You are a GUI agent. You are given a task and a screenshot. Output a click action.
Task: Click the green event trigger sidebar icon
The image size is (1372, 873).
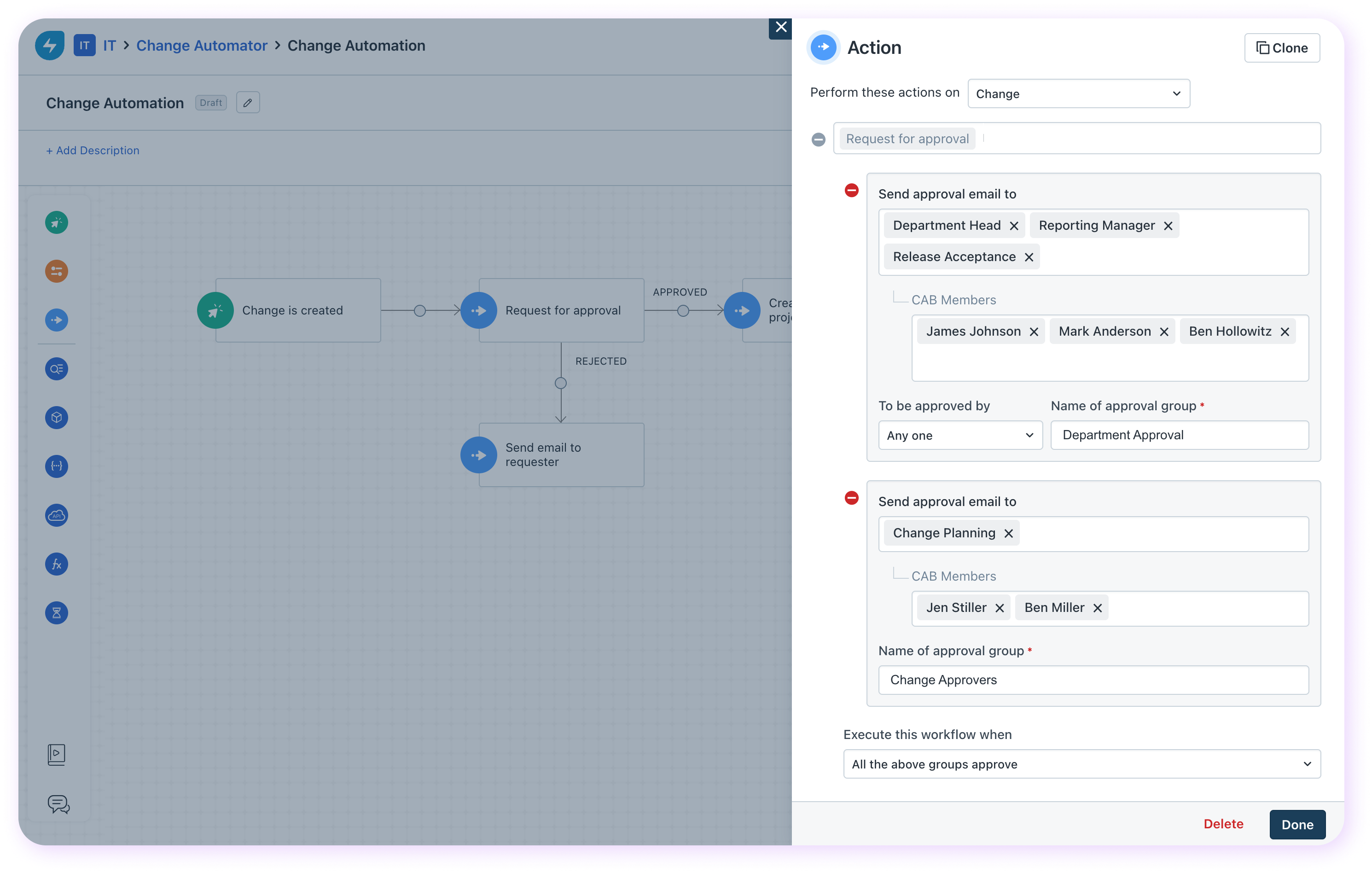pyautogui.click(x=57, y=222)
